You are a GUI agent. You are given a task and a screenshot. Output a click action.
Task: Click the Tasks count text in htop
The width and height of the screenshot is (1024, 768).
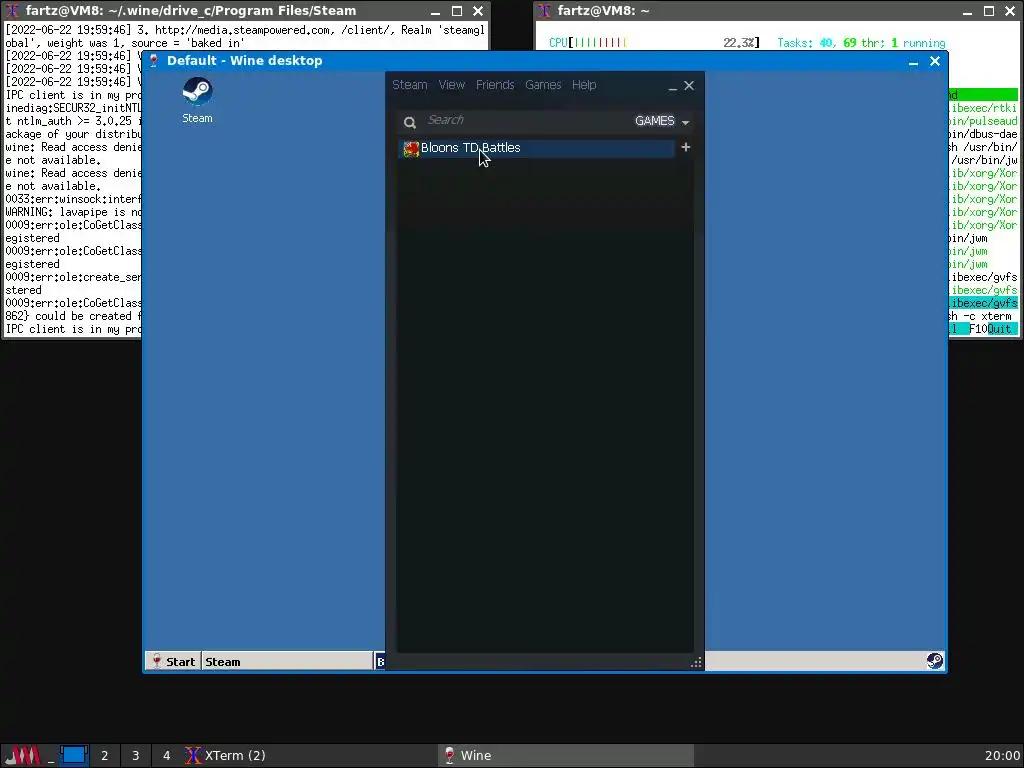point(861,43)
